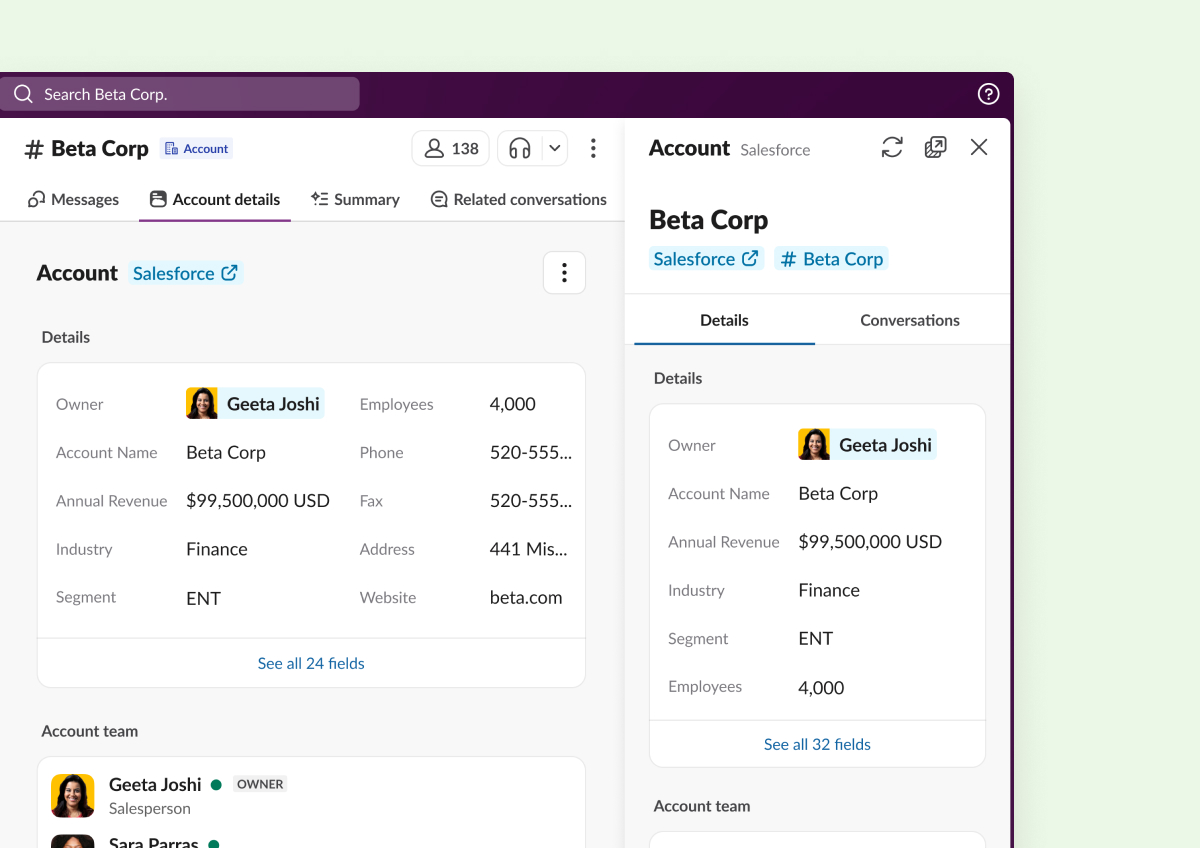
Task: Click the help question mark icon
Action: [x=988, y=94]
